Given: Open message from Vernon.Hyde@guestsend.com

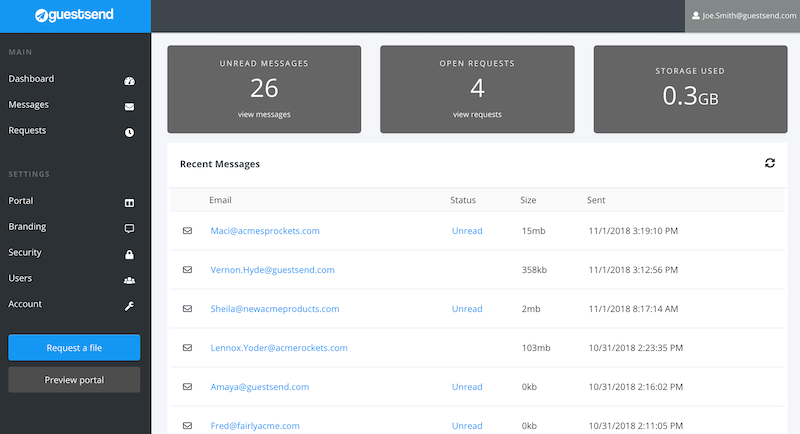Looking at the screenshot, I should click(272, 270).
